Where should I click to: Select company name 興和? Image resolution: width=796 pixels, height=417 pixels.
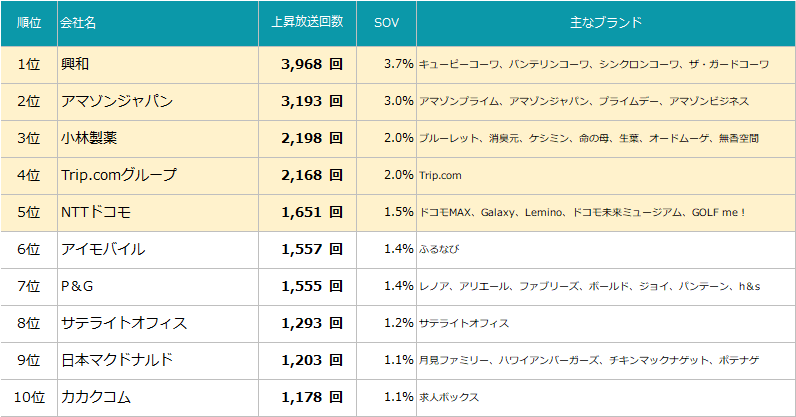75,64
